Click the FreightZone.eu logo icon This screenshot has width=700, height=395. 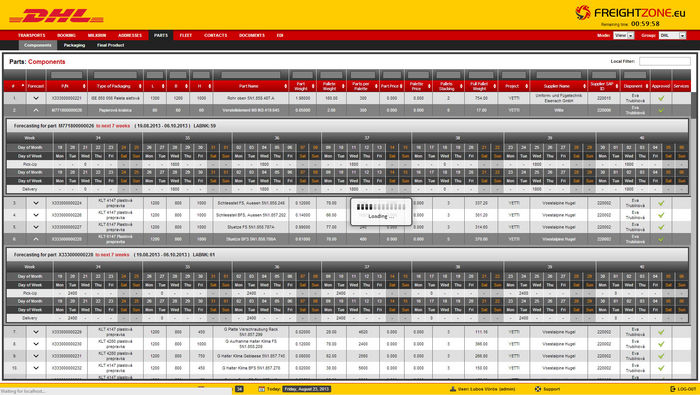click(583, 12)
